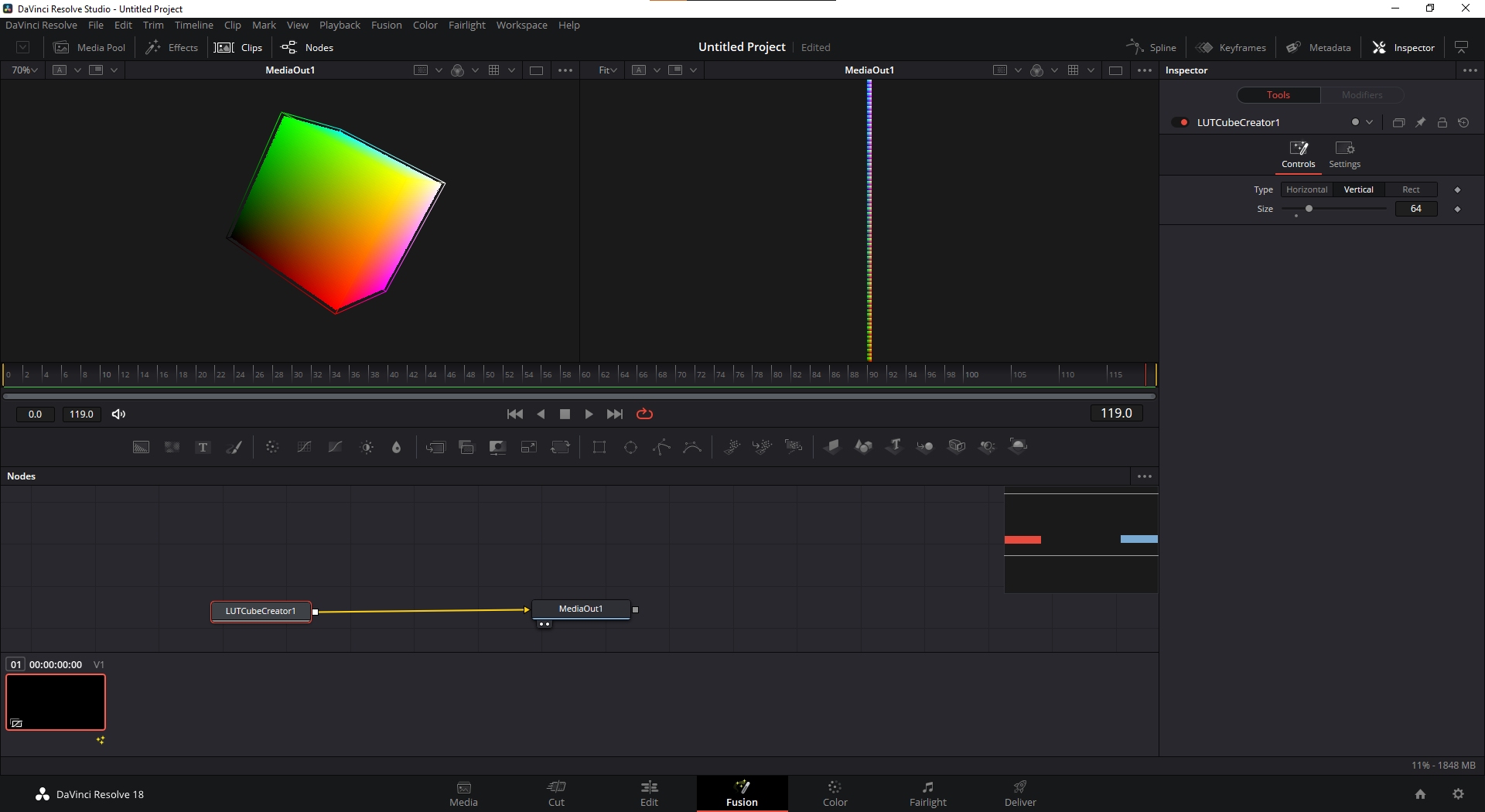
Task: Open the 70% viewer zoom dropdown
Action: point(25,70)
